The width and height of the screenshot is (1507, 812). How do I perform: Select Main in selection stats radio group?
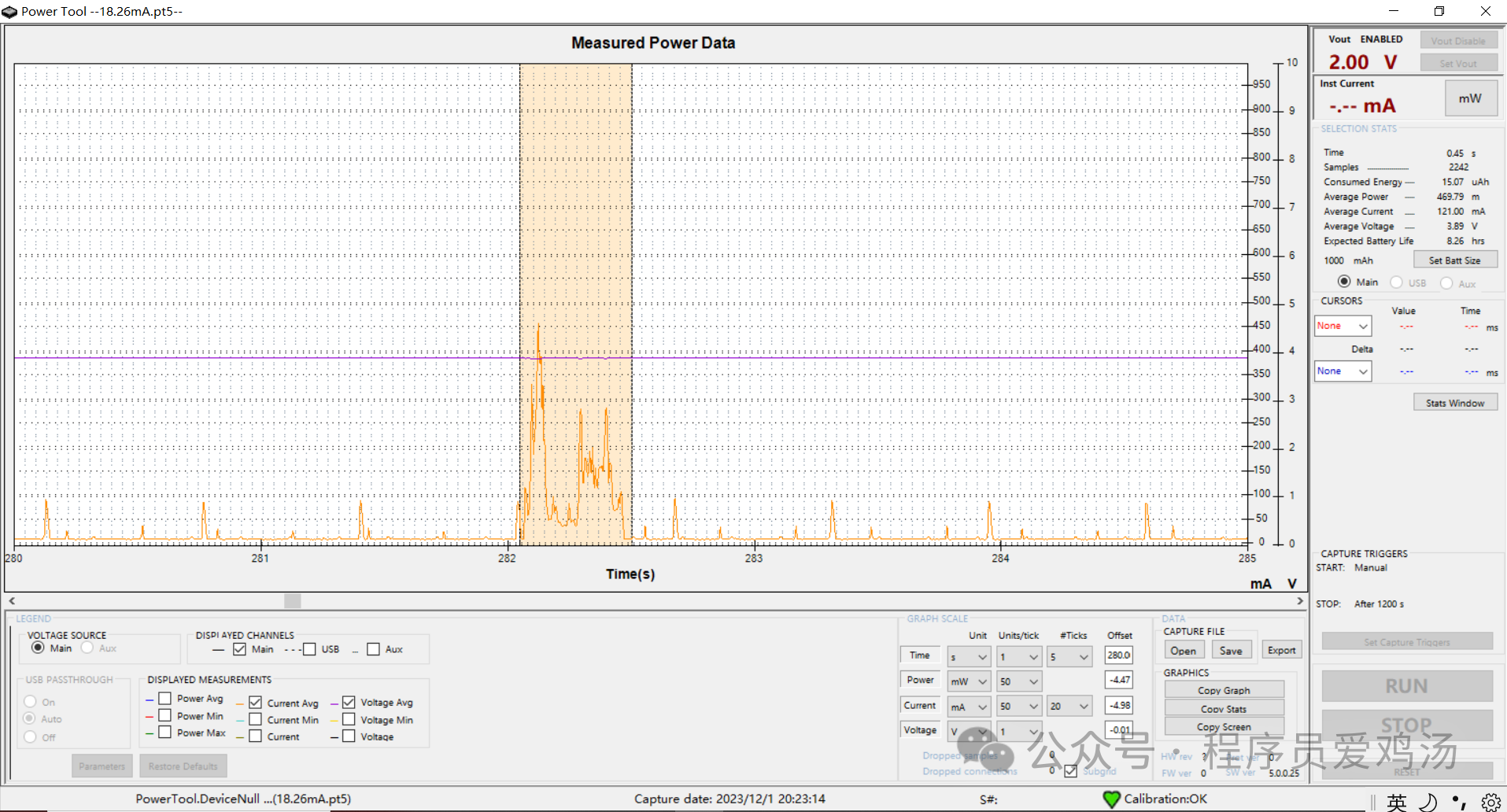[1344, 282]
